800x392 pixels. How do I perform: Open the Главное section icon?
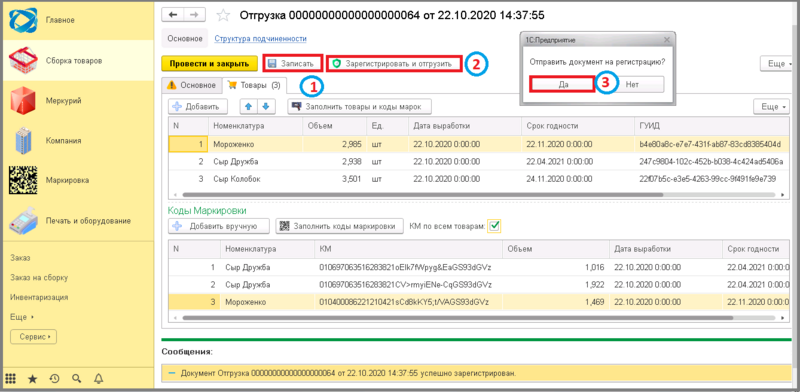click(x=23, y=20)
